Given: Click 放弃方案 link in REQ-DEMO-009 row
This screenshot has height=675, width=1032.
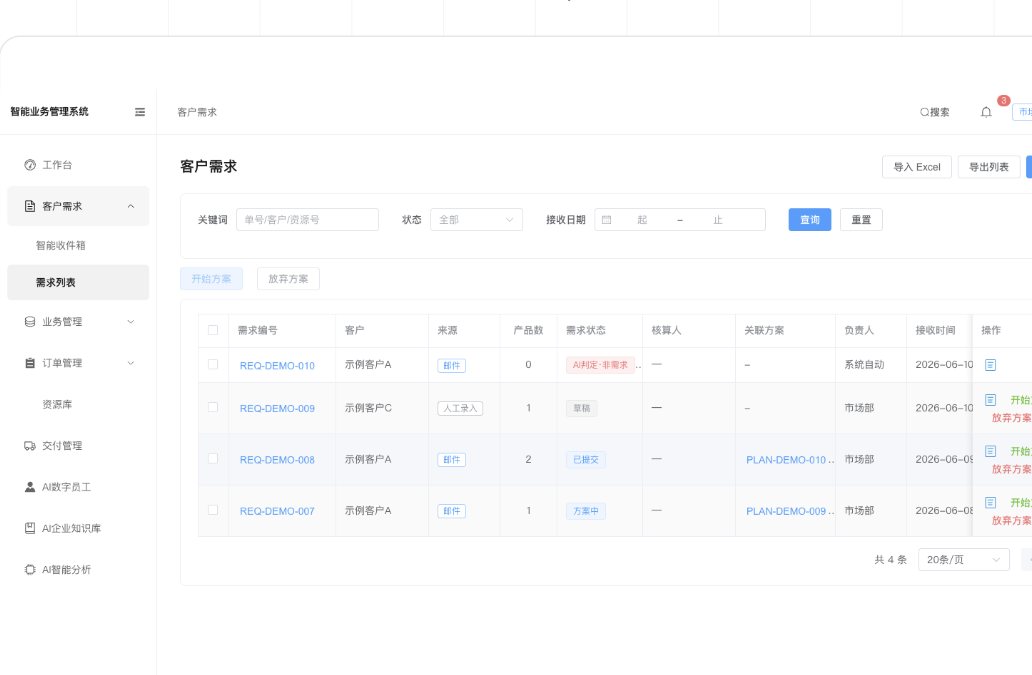Looking at the screenshot, I should pos(1012,418).
